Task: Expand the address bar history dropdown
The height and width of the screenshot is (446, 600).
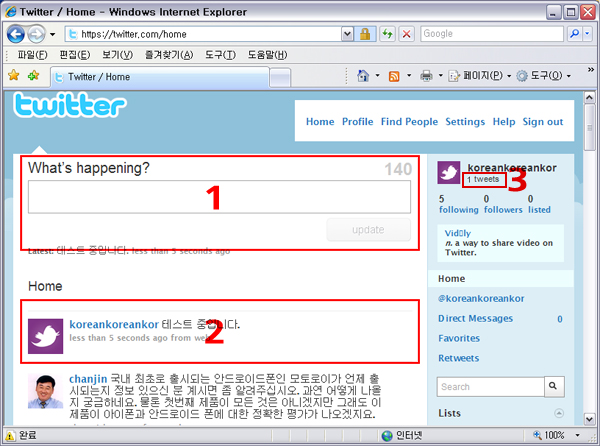Action: coord(347,34)
